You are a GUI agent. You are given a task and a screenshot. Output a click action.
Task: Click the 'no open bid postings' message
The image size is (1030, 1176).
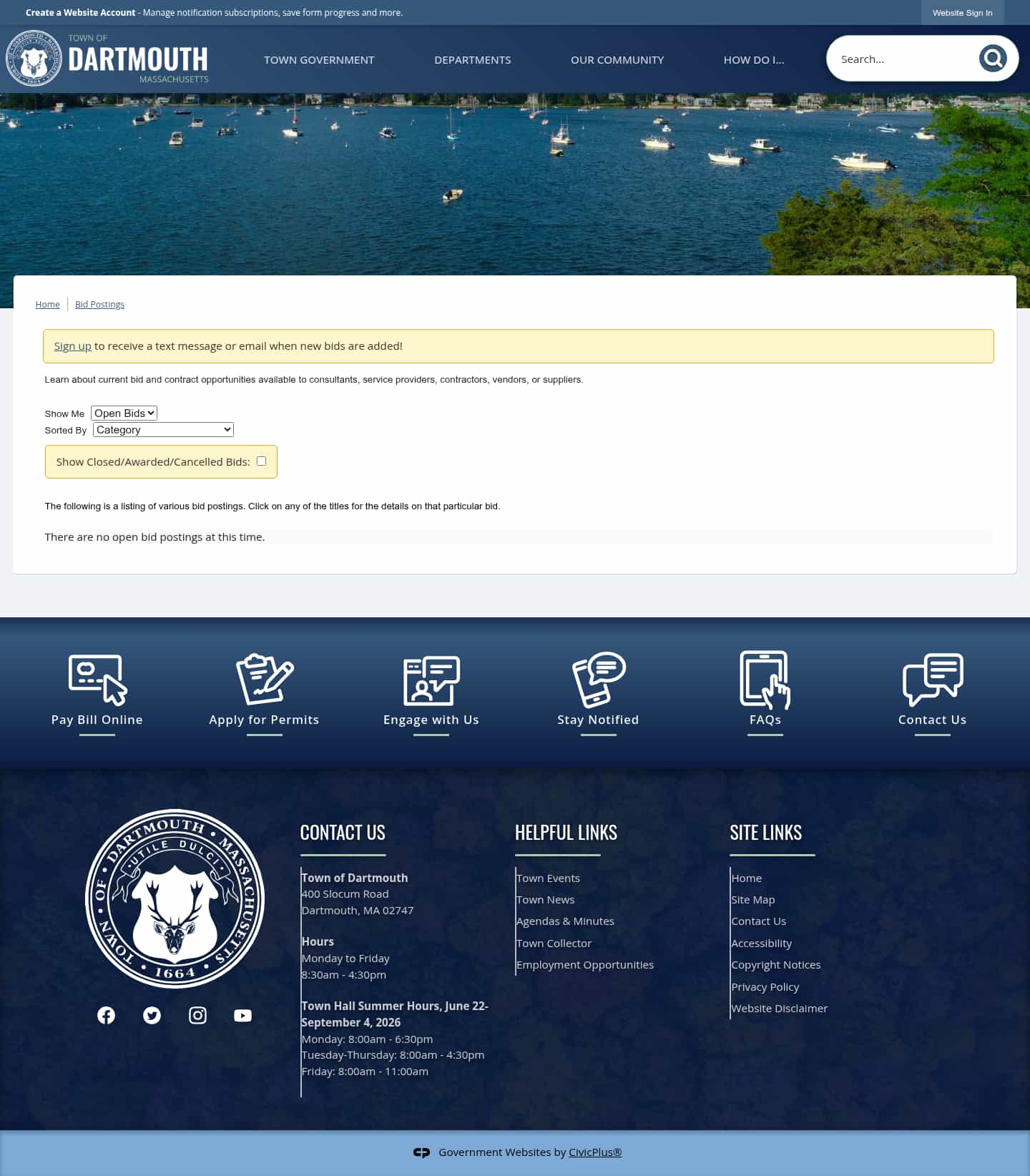(x=154, y=537)
